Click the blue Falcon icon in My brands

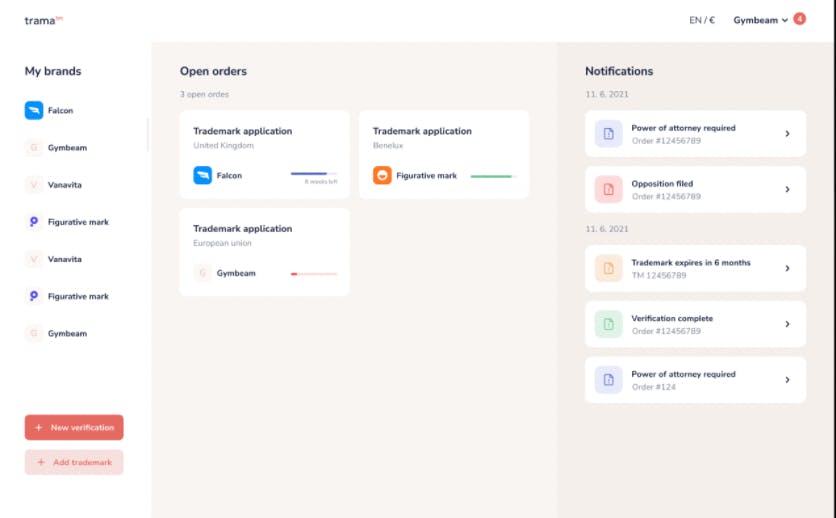pos(34,110)
